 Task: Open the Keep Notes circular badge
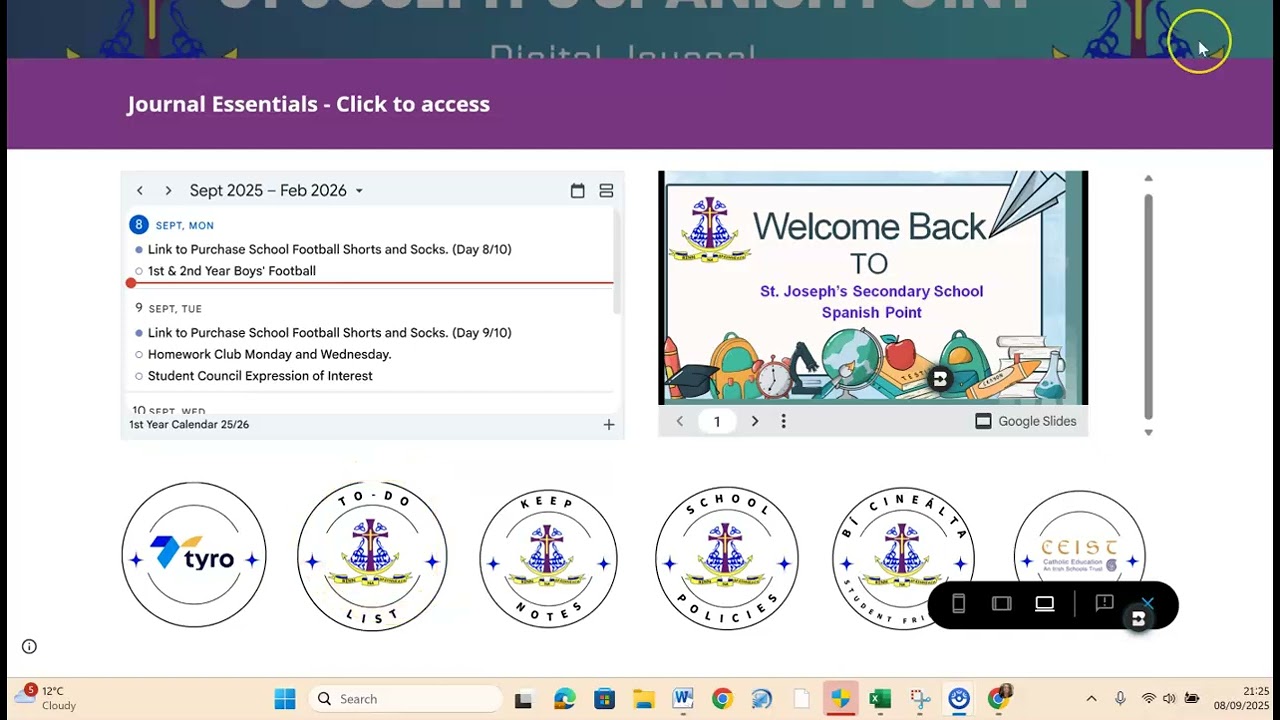pos(548,558)
